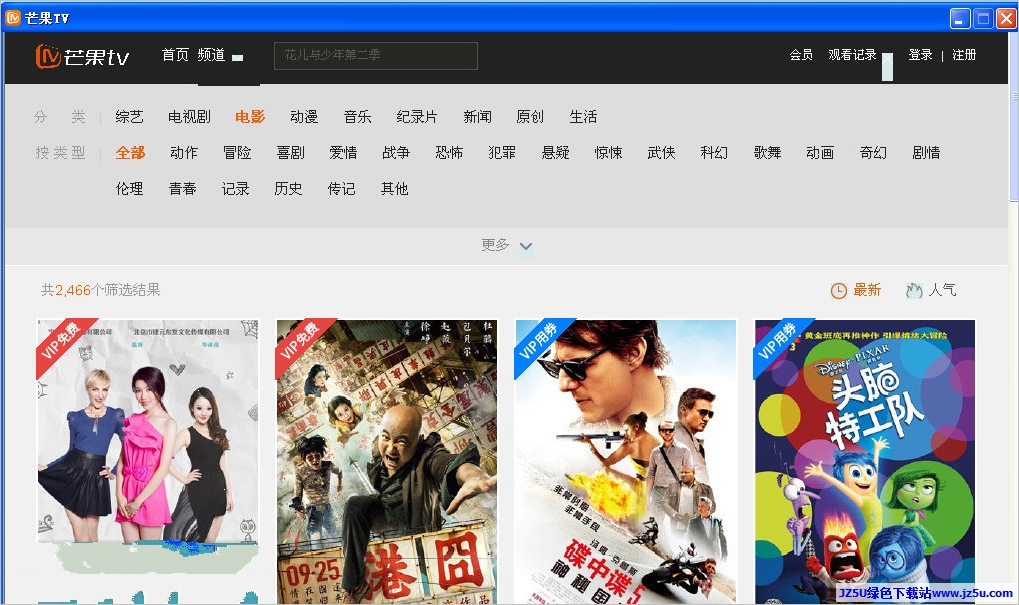Select the 新闻 category

pyautogui.click(x=477, y=116)
